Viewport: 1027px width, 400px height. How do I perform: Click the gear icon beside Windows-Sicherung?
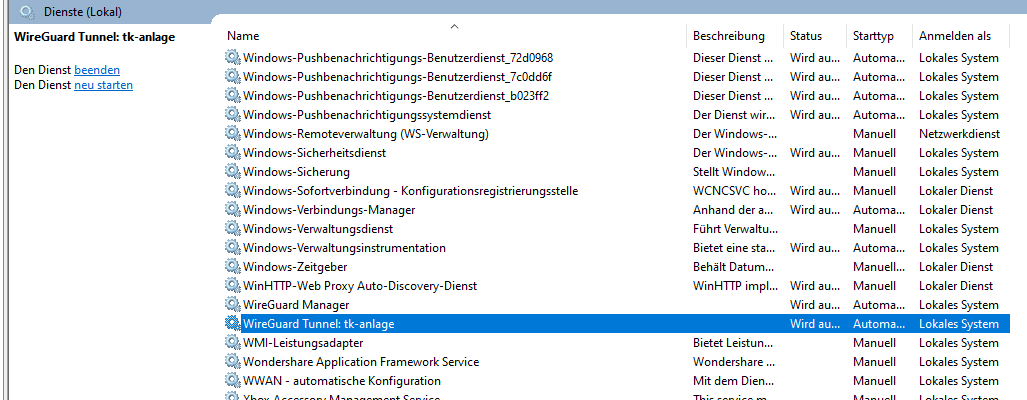pyautogui.click(x=233, y=172)
